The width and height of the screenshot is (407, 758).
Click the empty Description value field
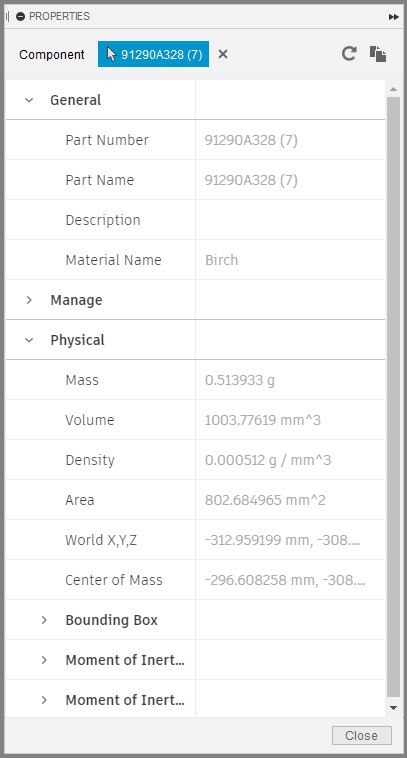[x=291, y=220]
